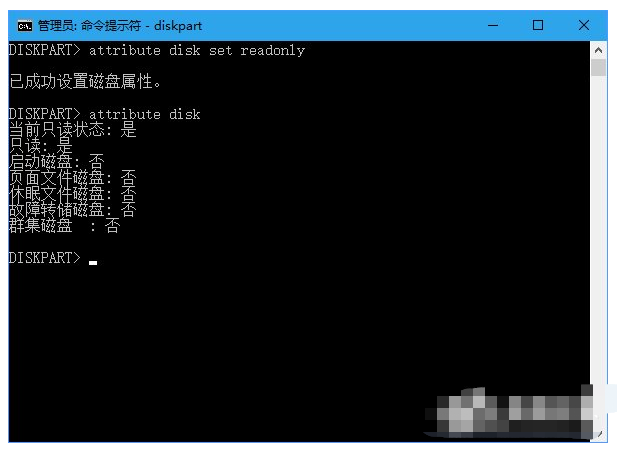Viewport: 620px width, 453px height.
Task: Click the 故障转储磁盘: 否 output line
Action: click(73, 210)
